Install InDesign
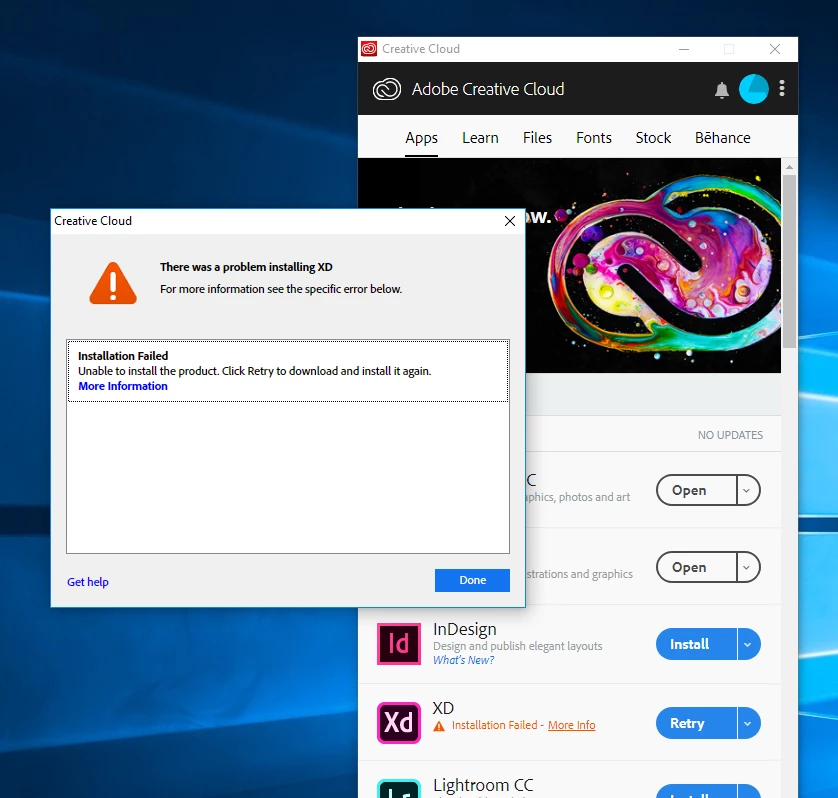This screenshot has width=838, height=798. [x=696, y=644]
